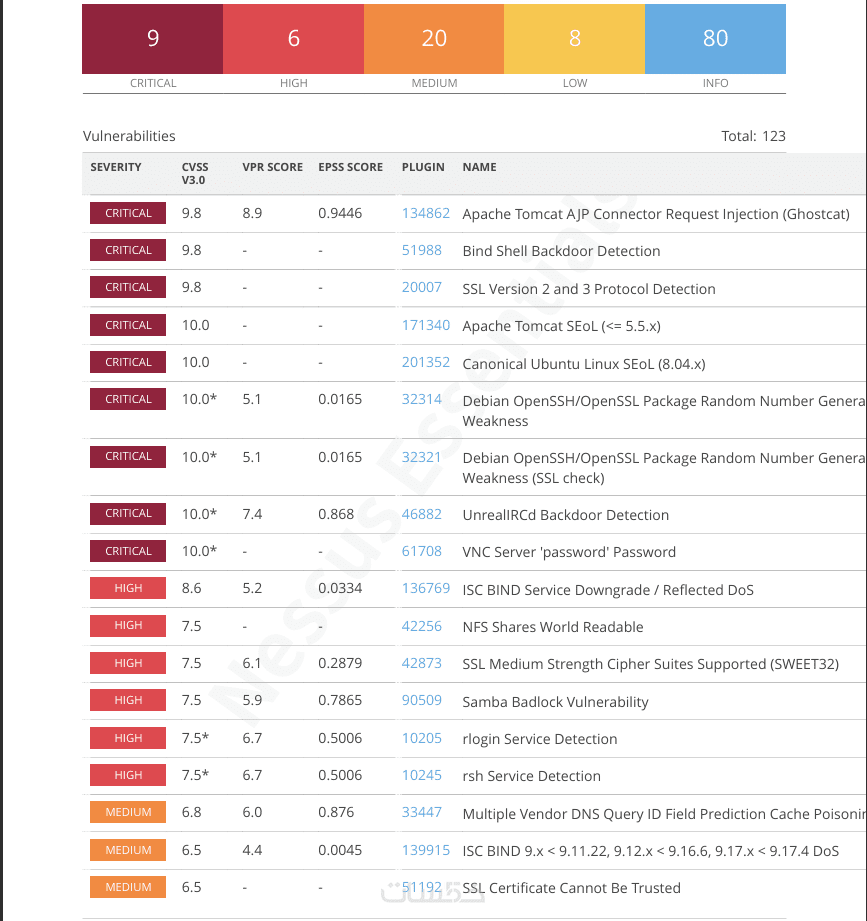Select Bind Shell Backdoor Detection name
This screenshot has height=921, width=867.
point(561,251)
